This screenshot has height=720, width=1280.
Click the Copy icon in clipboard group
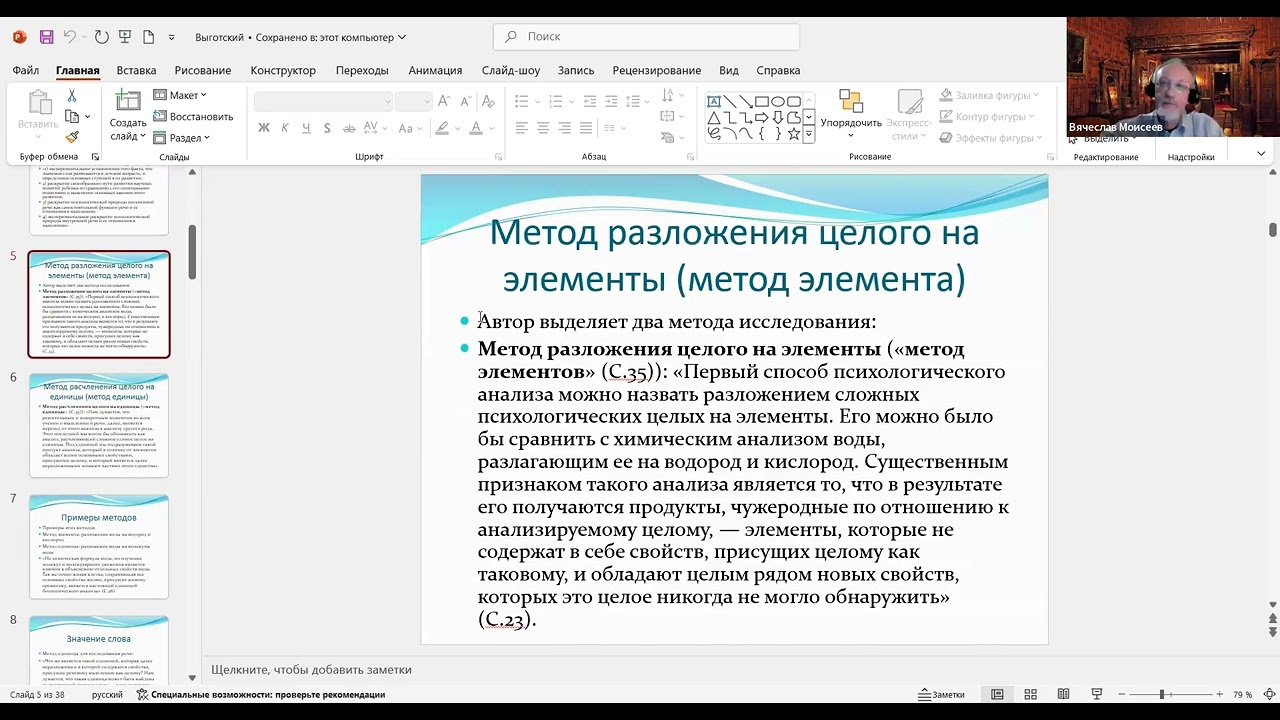pyautogui.click(x=71, y=117)
